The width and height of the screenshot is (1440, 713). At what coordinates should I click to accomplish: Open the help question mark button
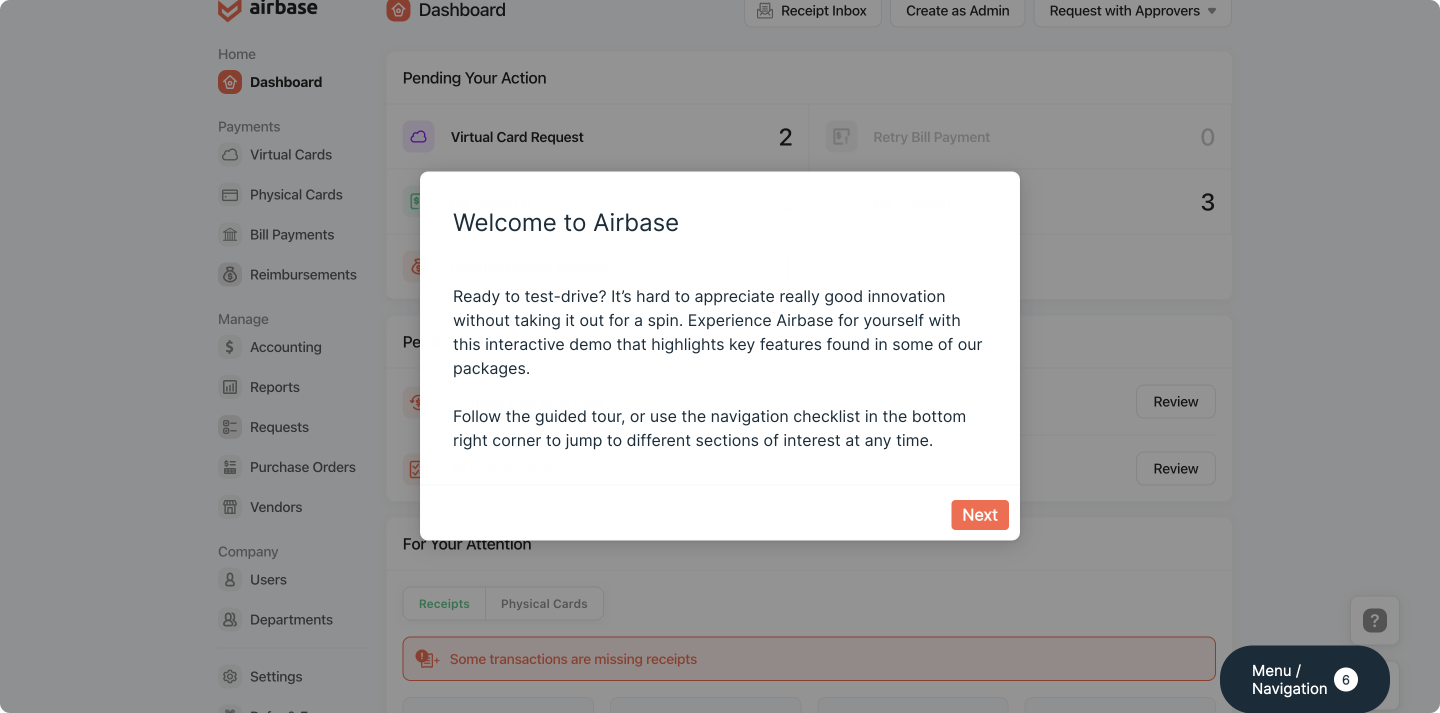(x=1375, y=621)
